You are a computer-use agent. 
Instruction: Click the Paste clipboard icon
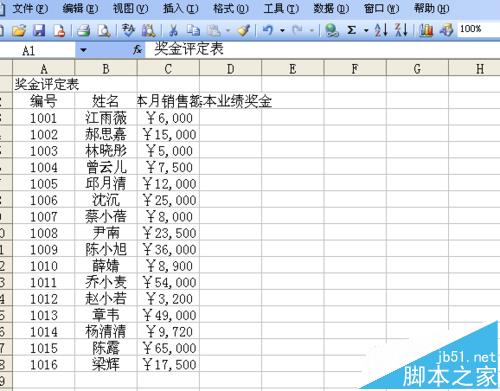(214, 31)
